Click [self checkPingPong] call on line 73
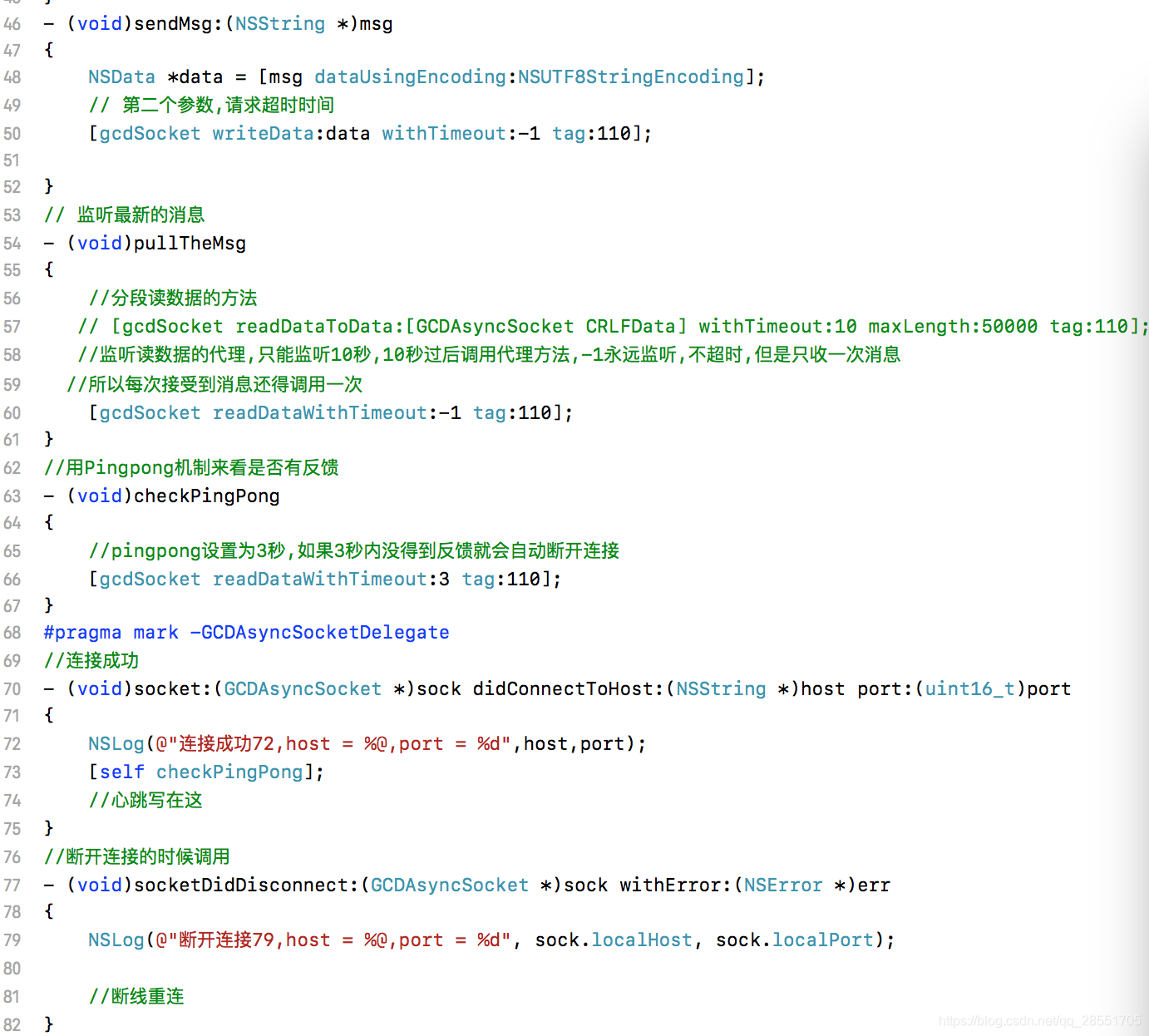Screen dimensions: 1149x1036 point(206,772)
